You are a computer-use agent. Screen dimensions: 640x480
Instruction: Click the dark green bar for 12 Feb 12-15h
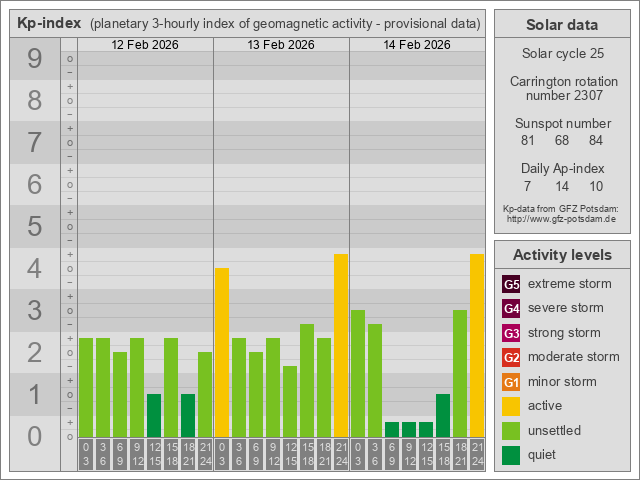[x=154, y=415]
